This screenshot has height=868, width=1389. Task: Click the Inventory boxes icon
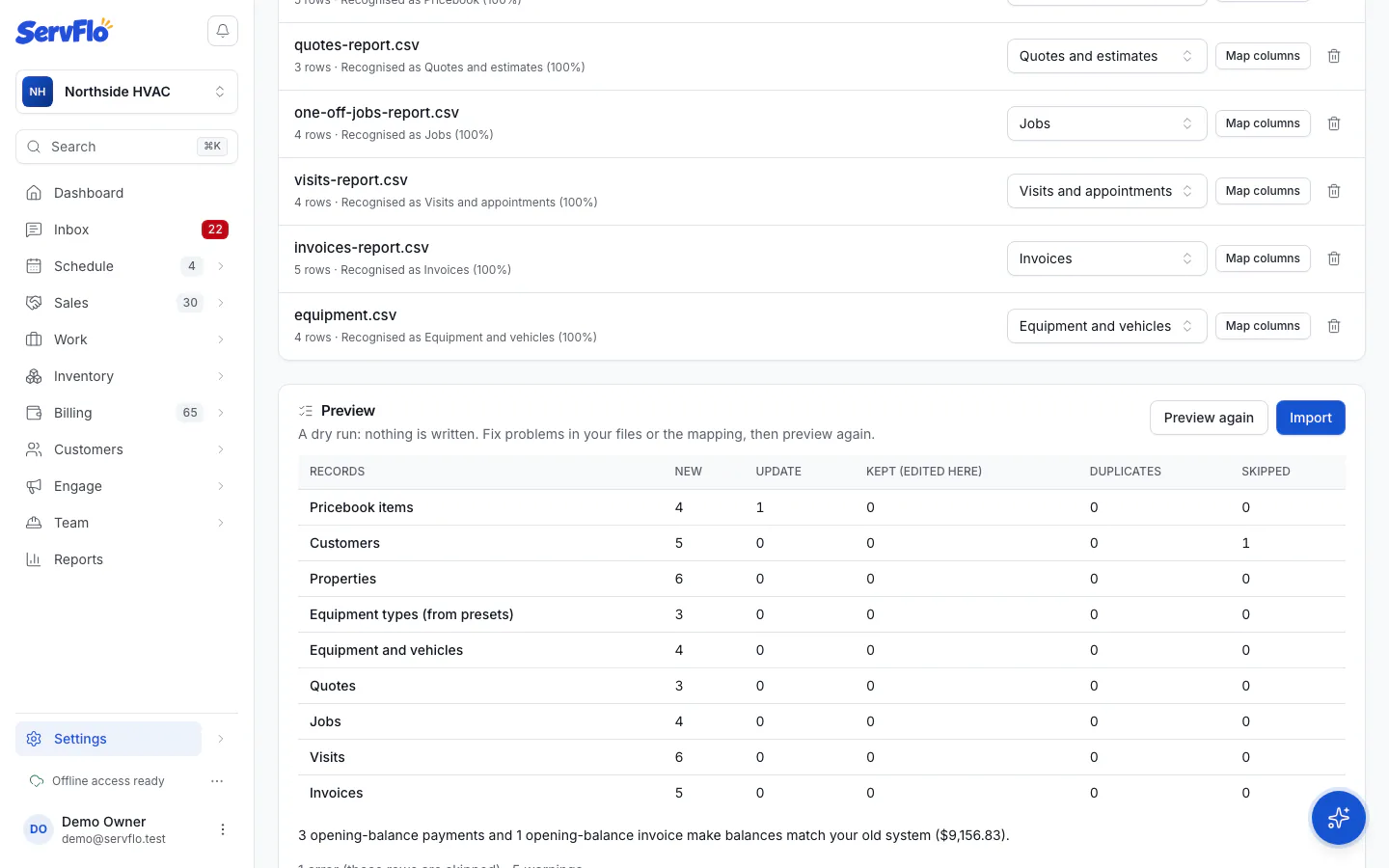(34, 376)
